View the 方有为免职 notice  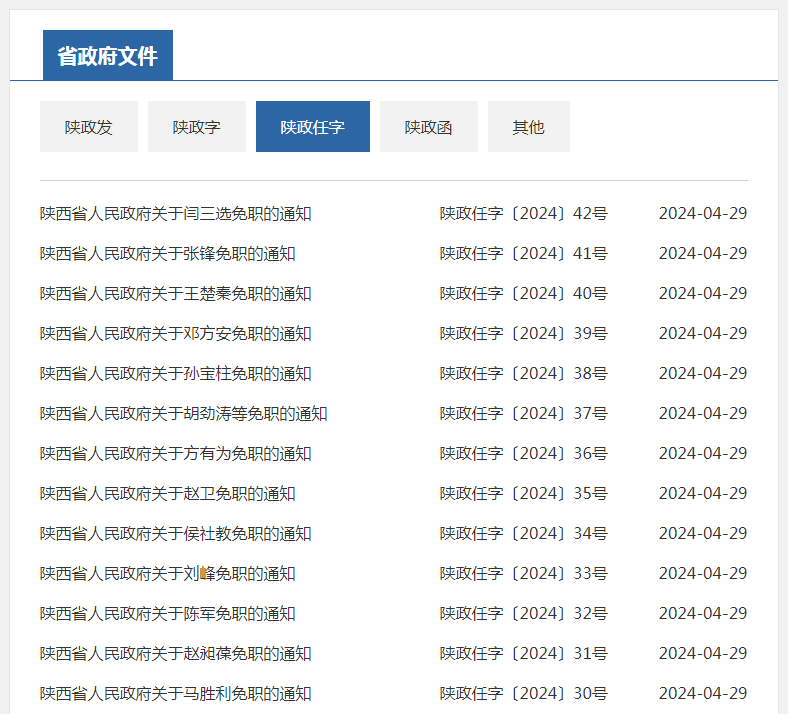point(175,454)
